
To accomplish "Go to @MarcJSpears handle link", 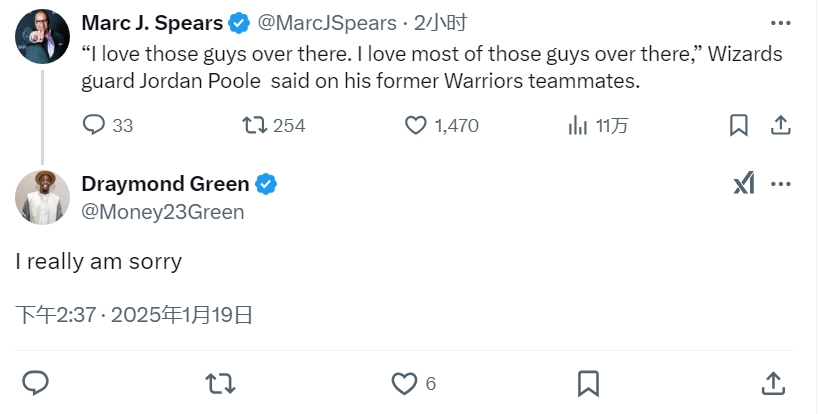I will tap(328, 22).
